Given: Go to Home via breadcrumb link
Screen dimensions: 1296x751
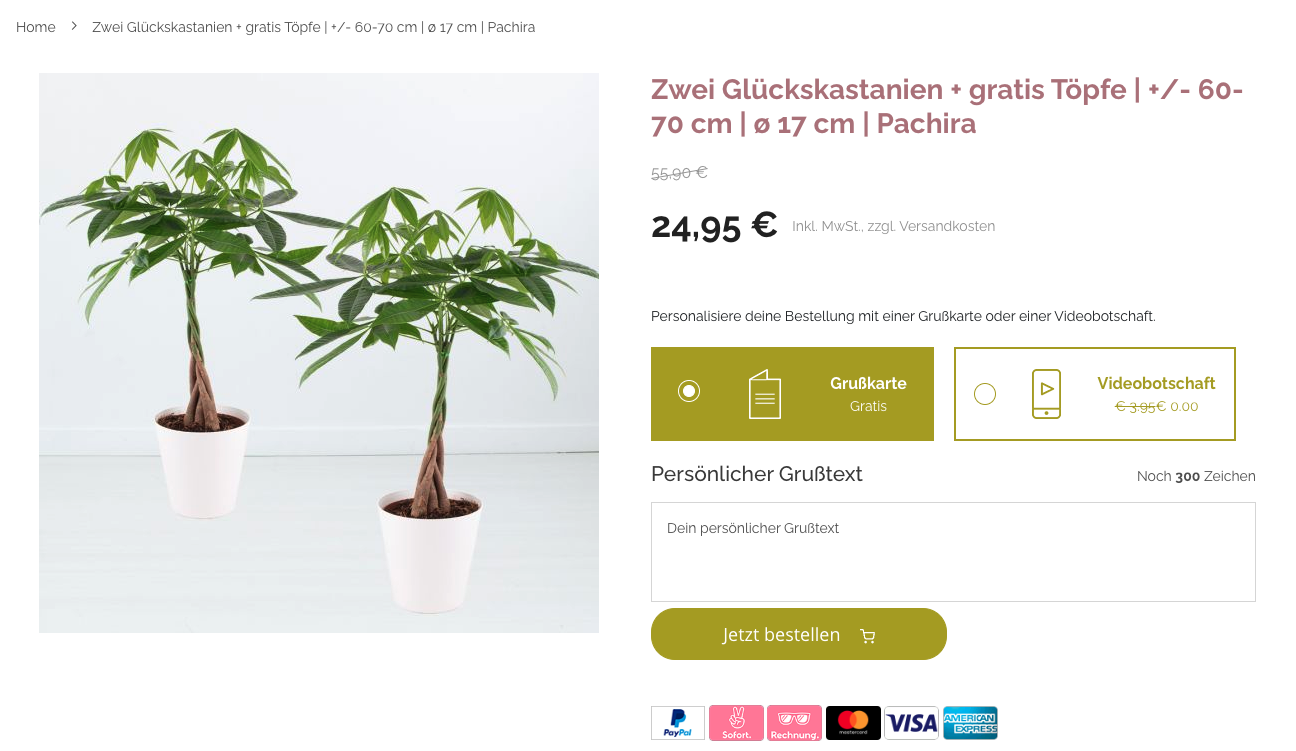Looking at the screenshot, I should pos(36,27).
